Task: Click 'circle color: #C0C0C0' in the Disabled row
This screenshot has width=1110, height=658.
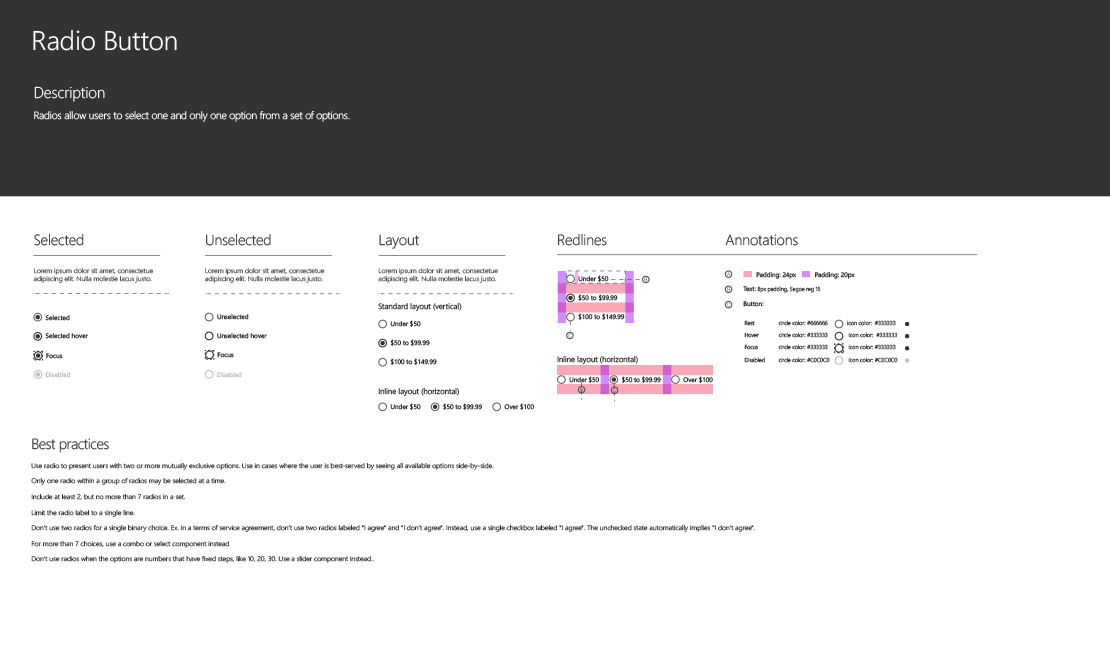Action: (x=803, y=360)
